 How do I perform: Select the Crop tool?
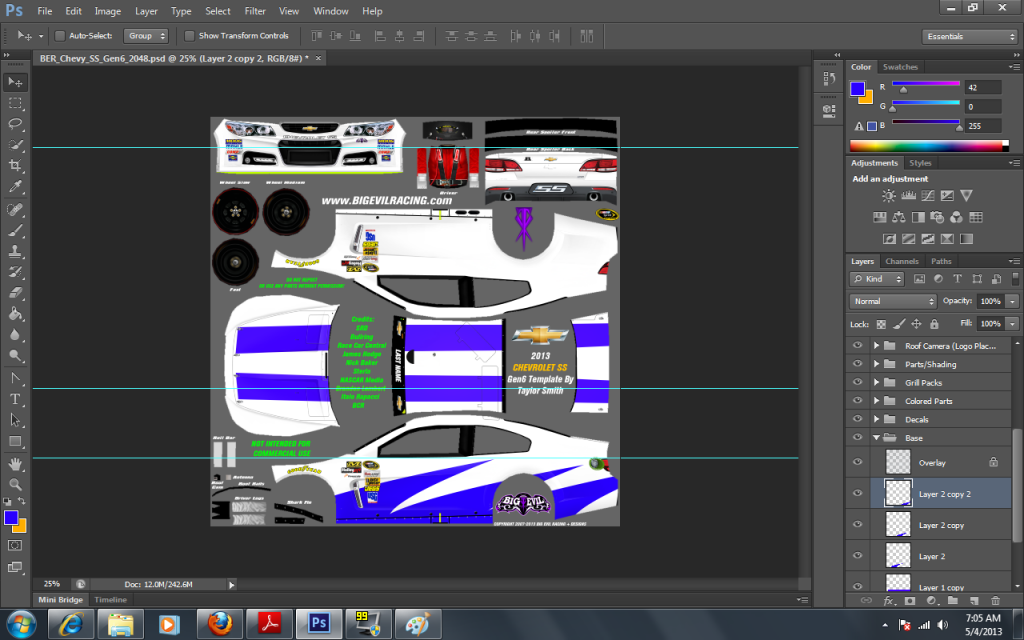coord(15,165)
